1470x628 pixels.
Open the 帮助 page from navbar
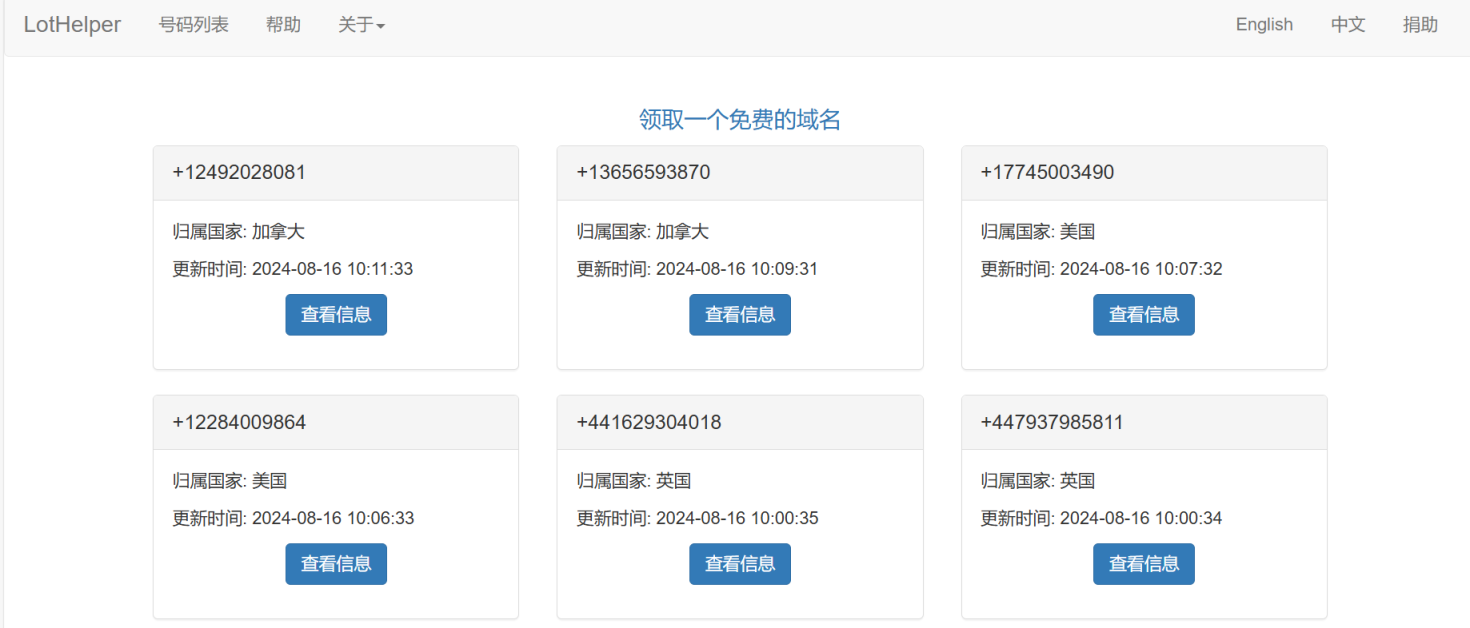283,25
